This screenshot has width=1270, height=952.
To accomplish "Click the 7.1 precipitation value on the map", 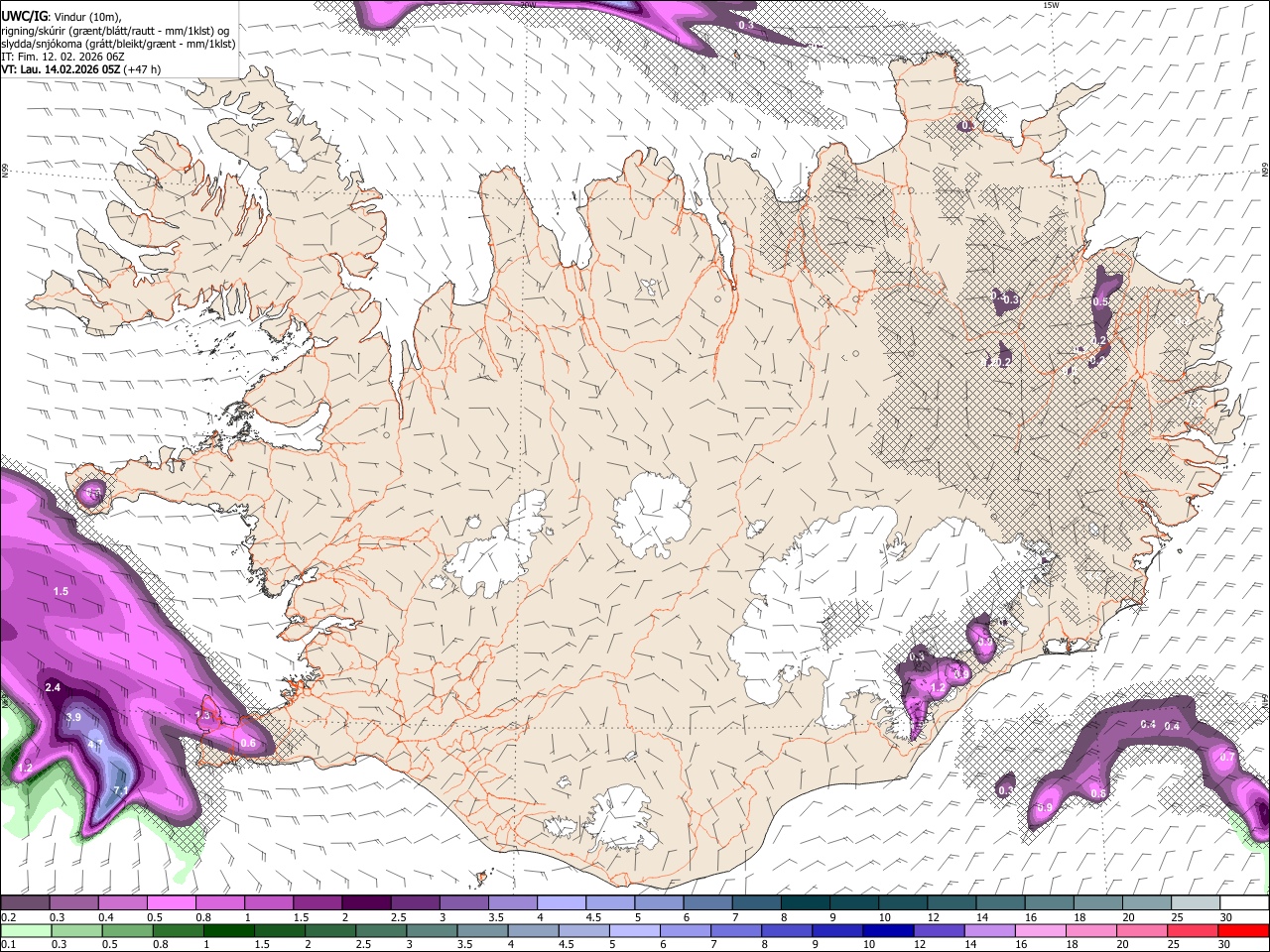I will tap(121, 790).
